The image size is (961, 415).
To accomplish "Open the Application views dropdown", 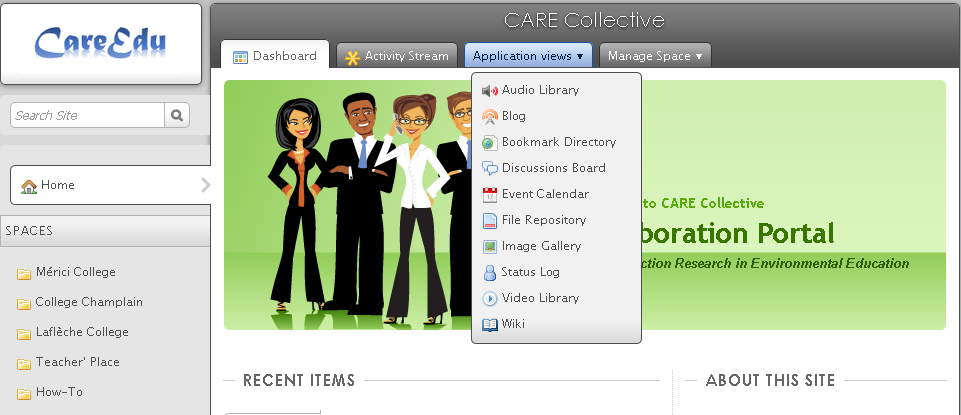I will click(x=528, y=56).
